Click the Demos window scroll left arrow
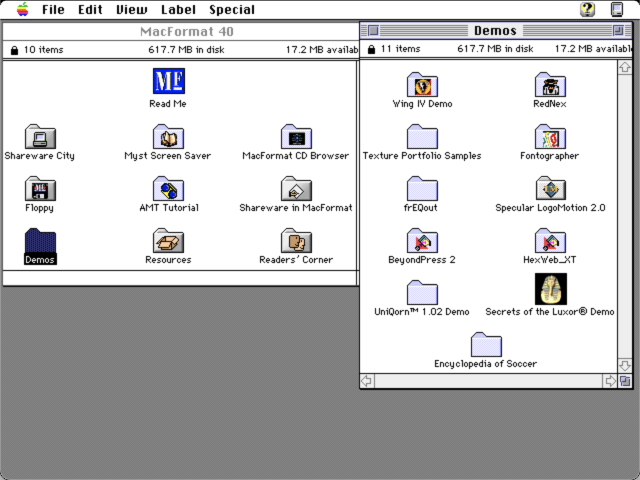The image size is (640, 480). (367, 381)
